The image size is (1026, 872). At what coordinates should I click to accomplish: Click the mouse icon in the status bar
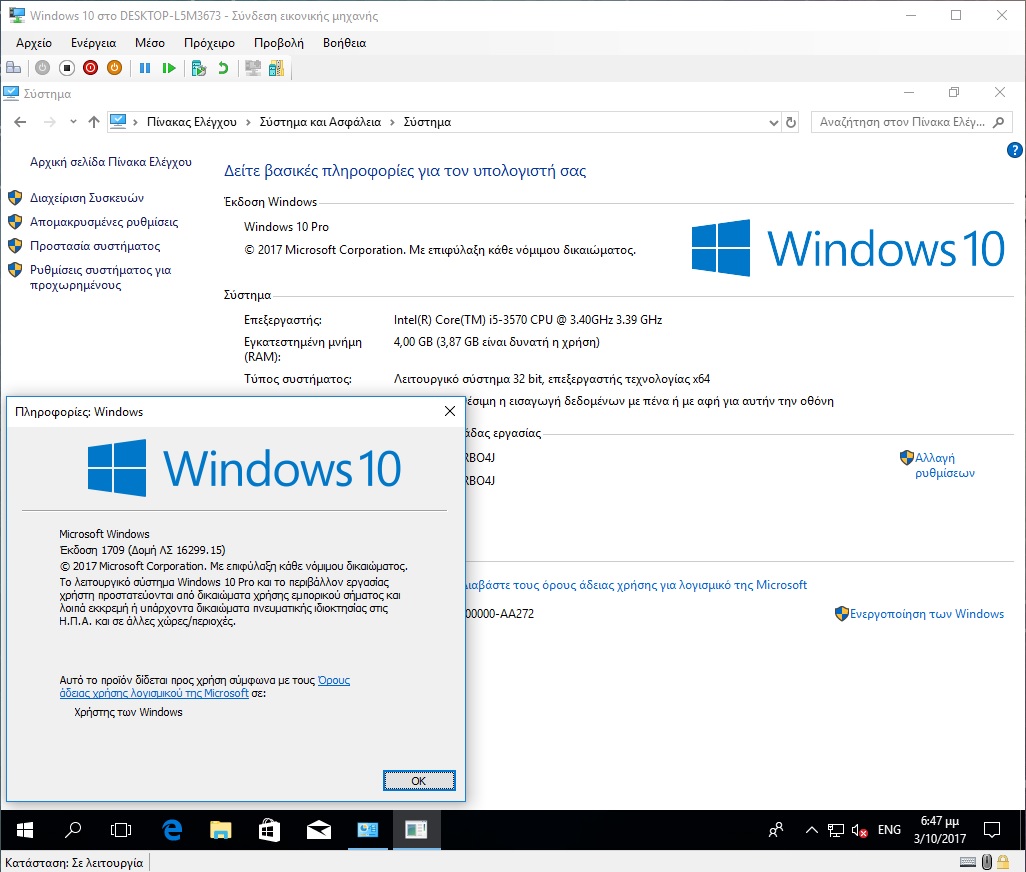click(987, 862)
